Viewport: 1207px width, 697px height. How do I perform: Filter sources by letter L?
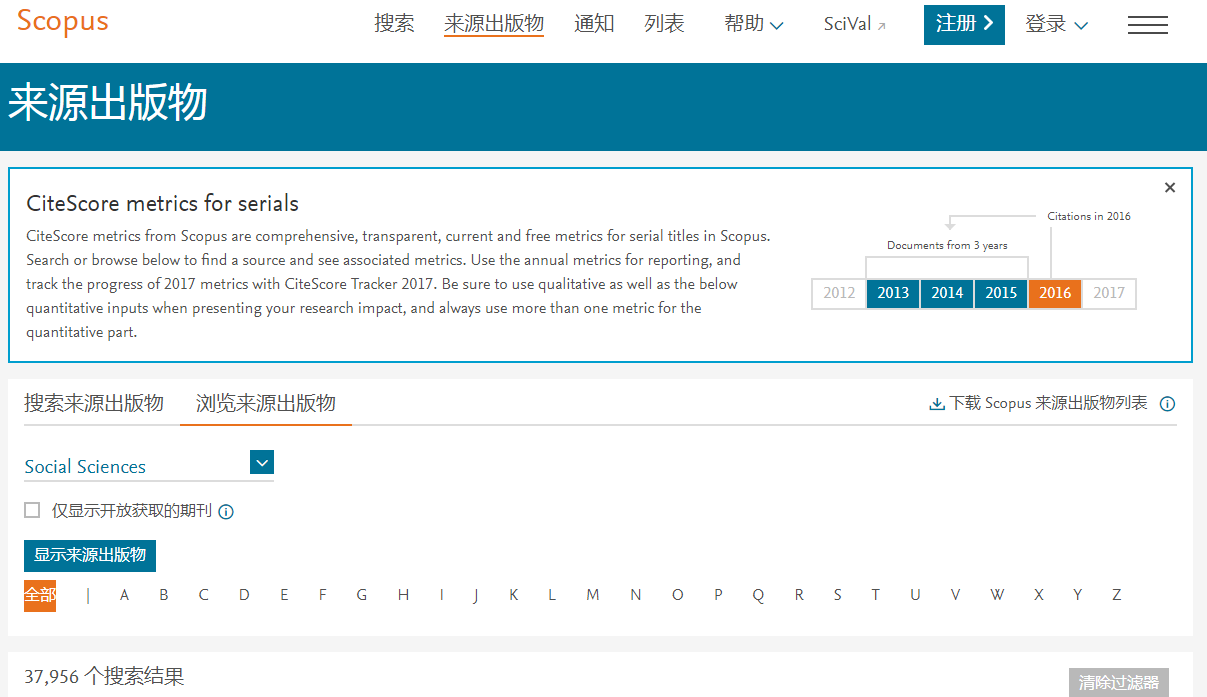pyautogui.click(x=552, y=595)
